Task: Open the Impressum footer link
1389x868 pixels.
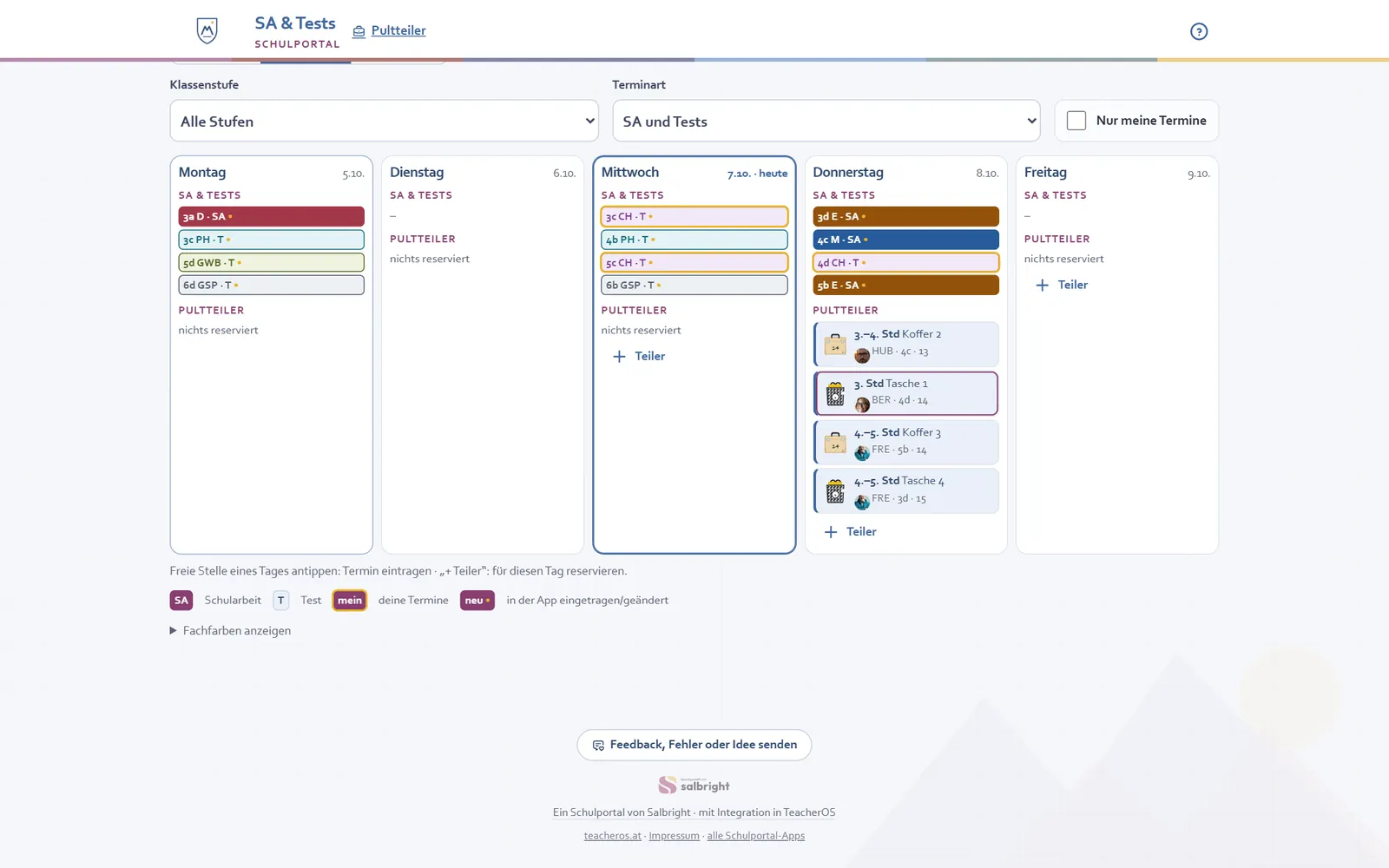Action: click(675, 836)
